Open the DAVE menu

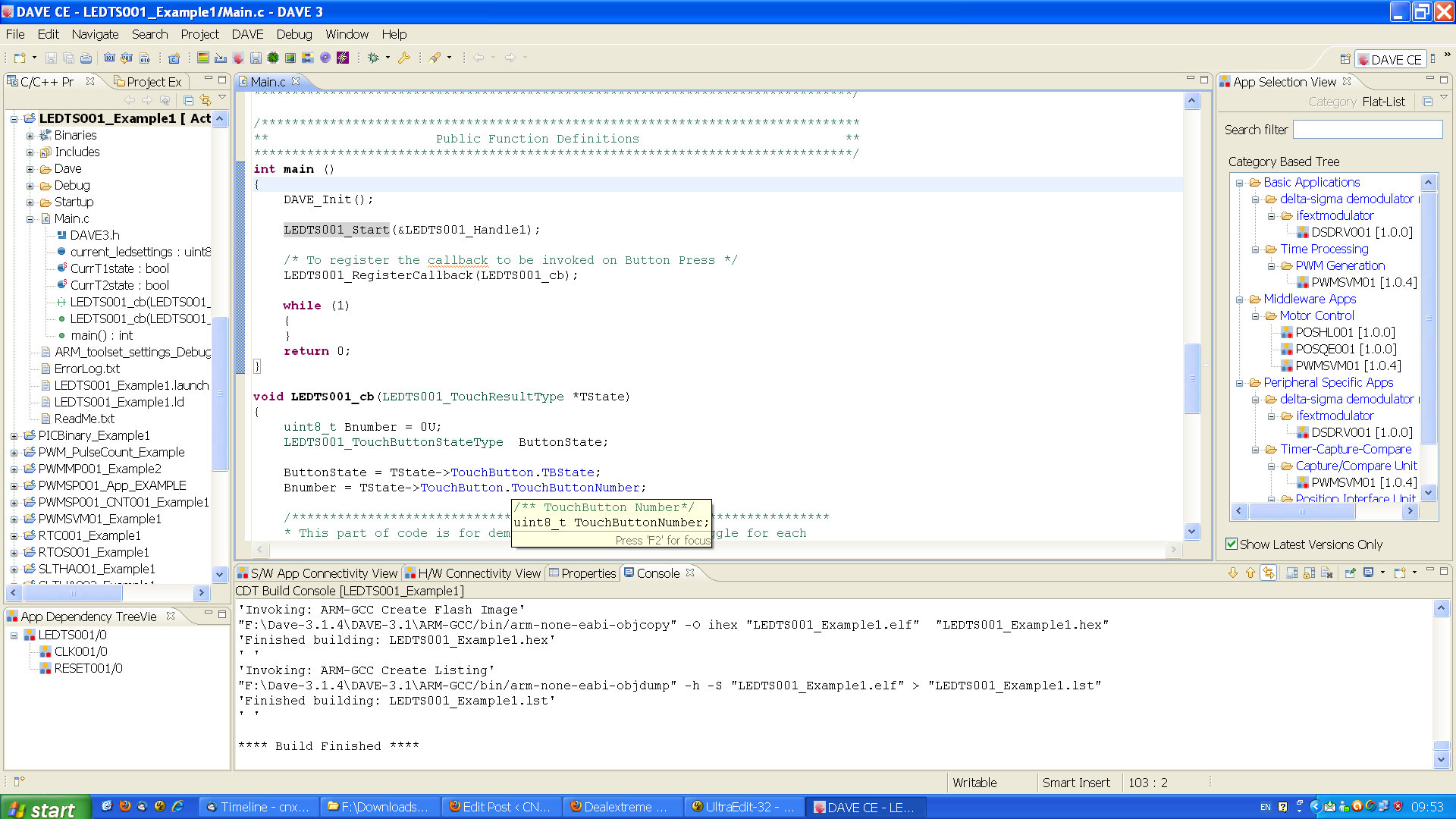(247, 34)
